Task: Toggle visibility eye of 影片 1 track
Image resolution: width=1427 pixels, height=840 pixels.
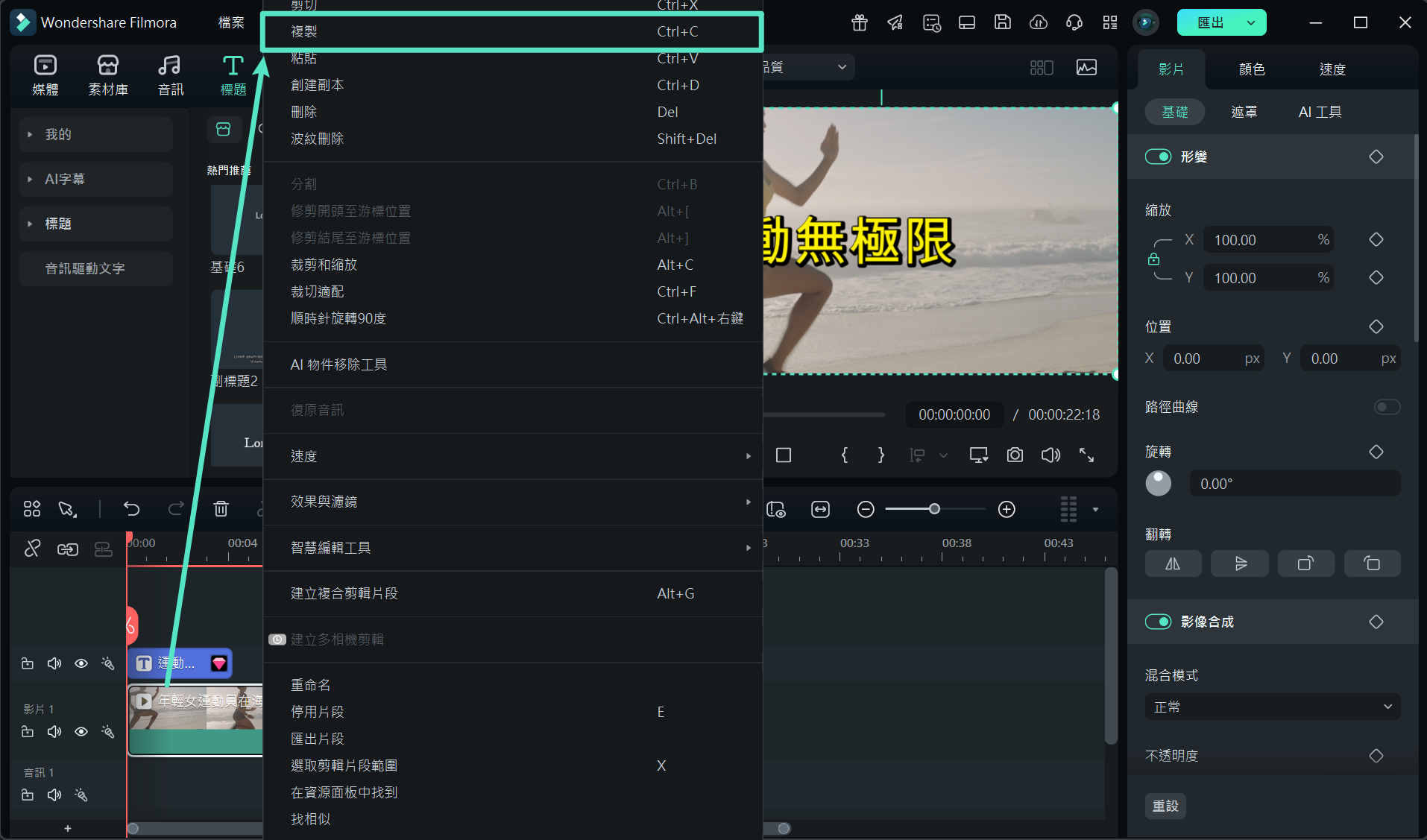Action: pyautogui.click(x=81, y=732)
